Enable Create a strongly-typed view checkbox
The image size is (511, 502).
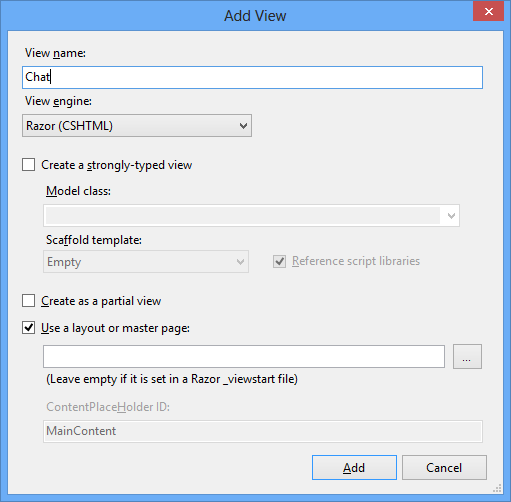pyautogui.click(x=29, y=165)
